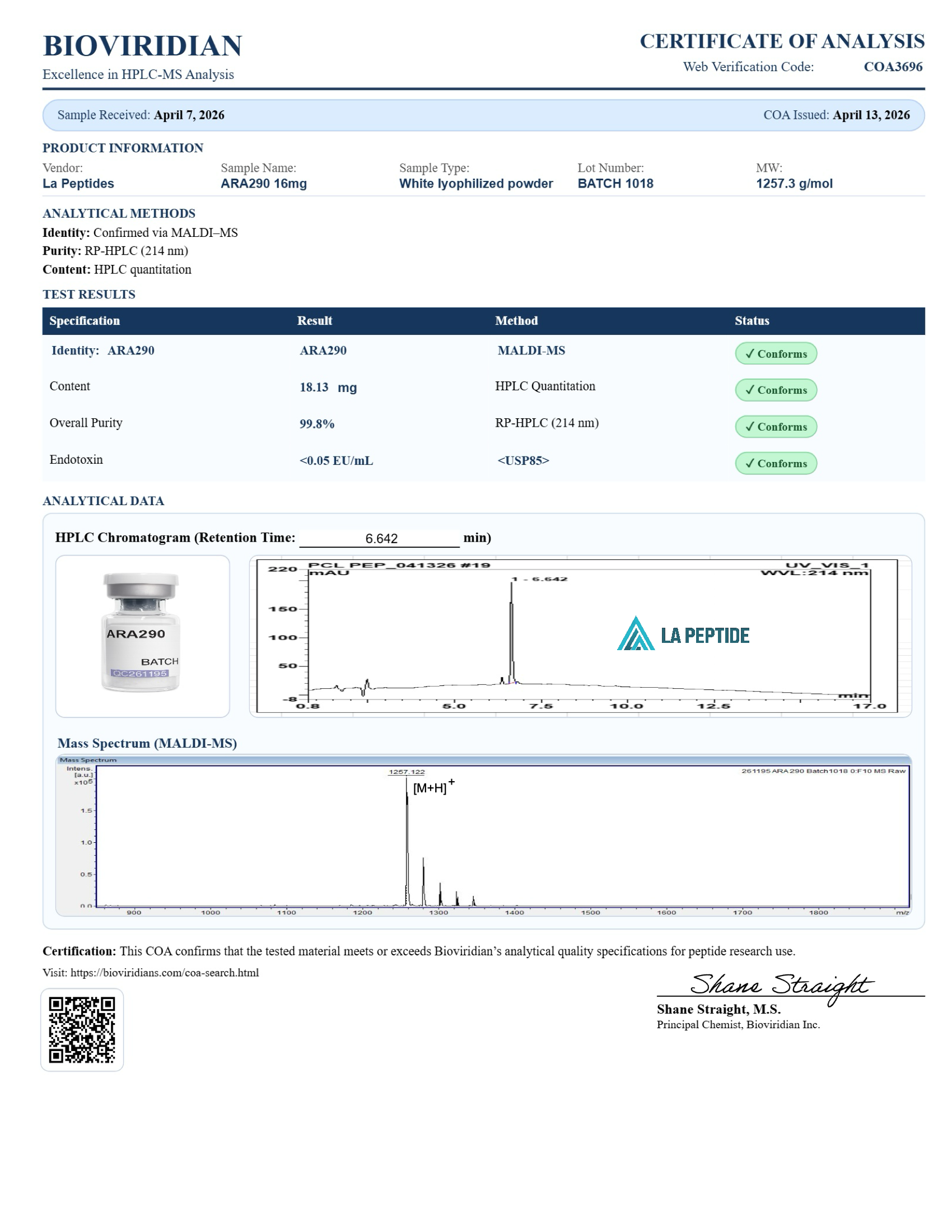This screenshot has width=952, height=1232.
Task: Click the Shane Straight signature
Action: pos(781,986)
